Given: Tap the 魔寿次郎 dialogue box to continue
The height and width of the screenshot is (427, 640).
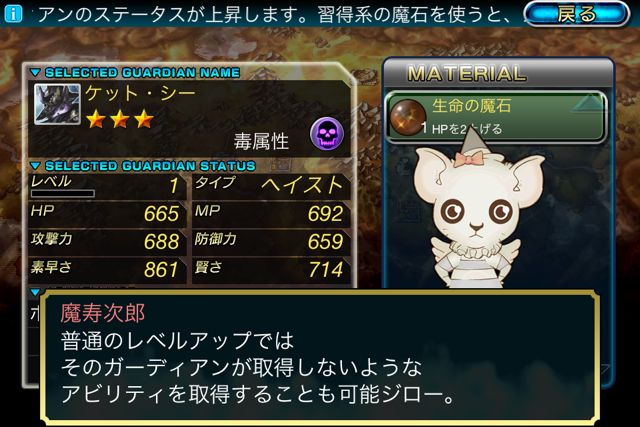Looking at the screenshot, I should [x=320, y=358].
